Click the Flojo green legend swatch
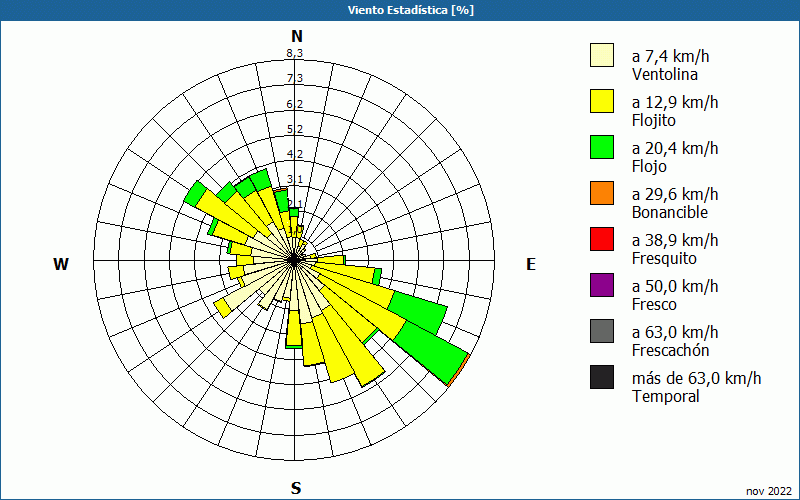The image size is (800, 500). [x=602, y=147]
